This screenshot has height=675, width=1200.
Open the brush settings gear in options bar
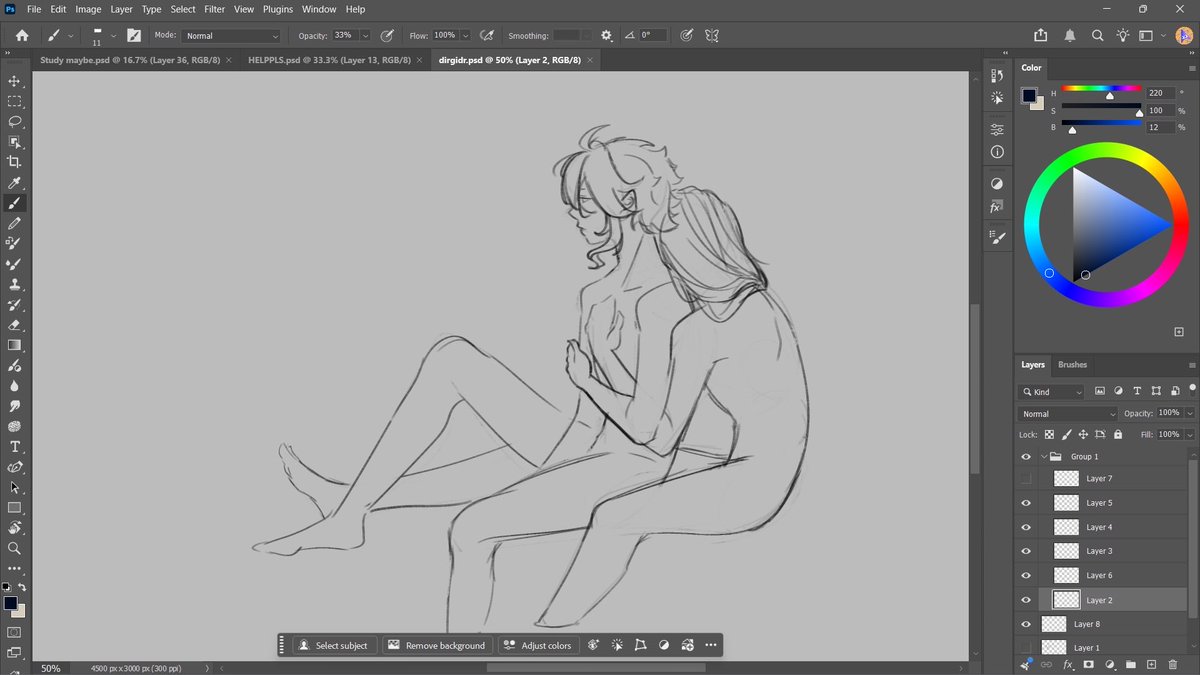pos(606,35)
